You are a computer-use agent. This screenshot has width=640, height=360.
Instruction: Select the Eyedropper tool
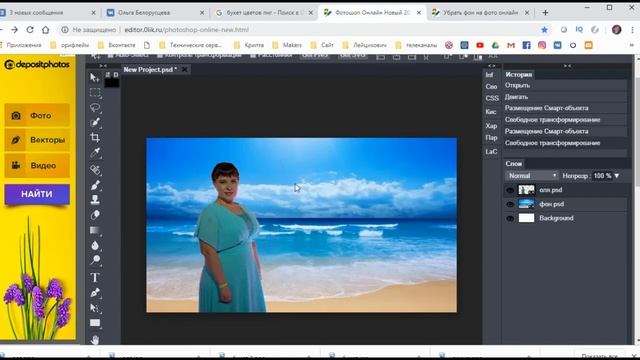pos(95,153)
